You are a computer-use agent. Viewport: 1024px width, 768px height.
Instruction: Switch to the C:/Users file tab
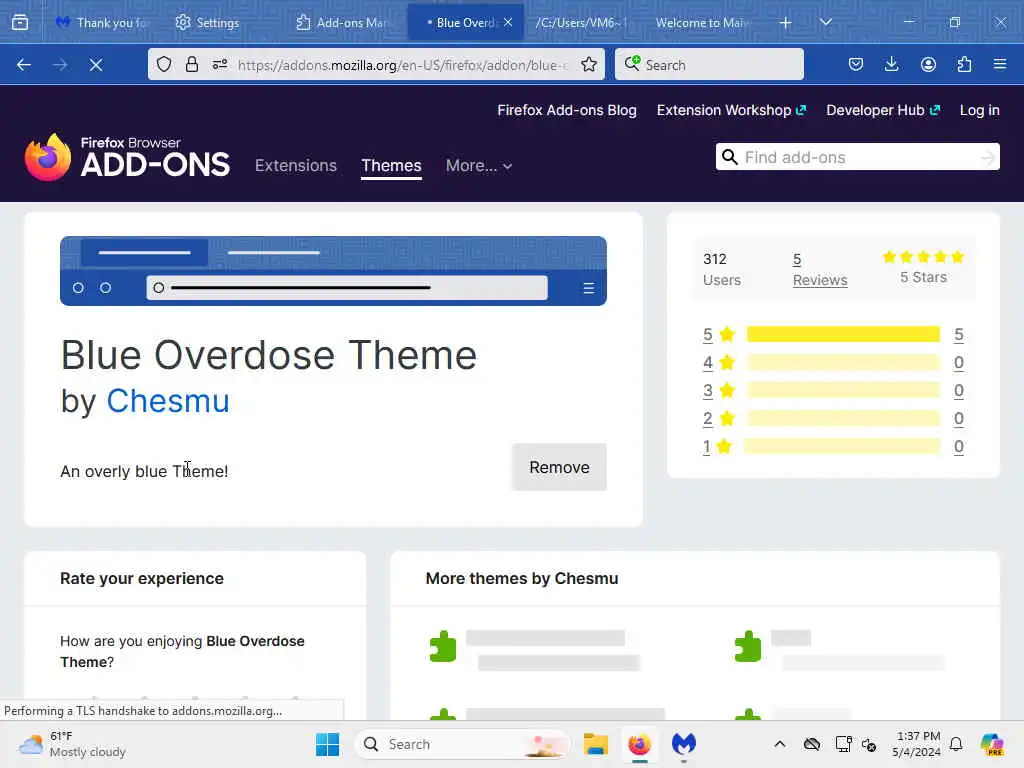coord(580,23)
